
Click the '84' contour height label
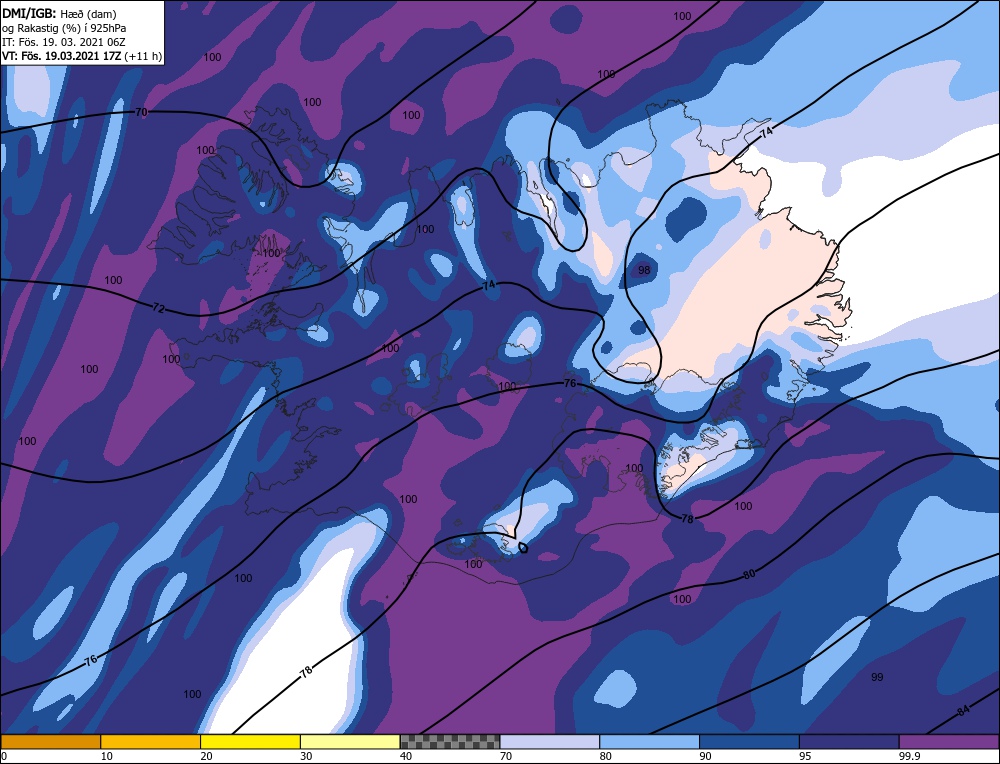click(x=963, y=710)
